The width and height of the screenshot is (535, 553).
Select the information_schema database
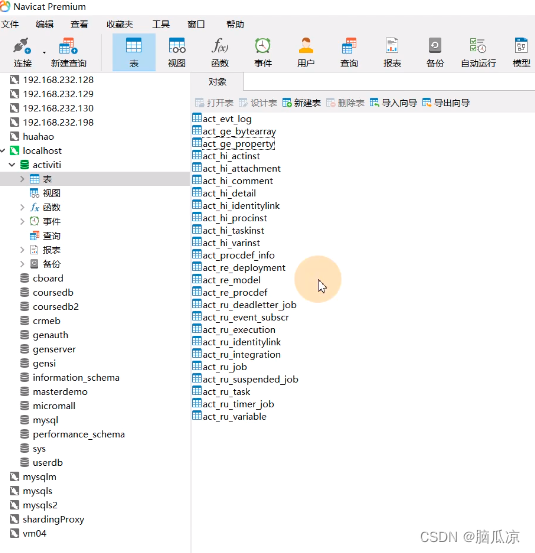70,377
